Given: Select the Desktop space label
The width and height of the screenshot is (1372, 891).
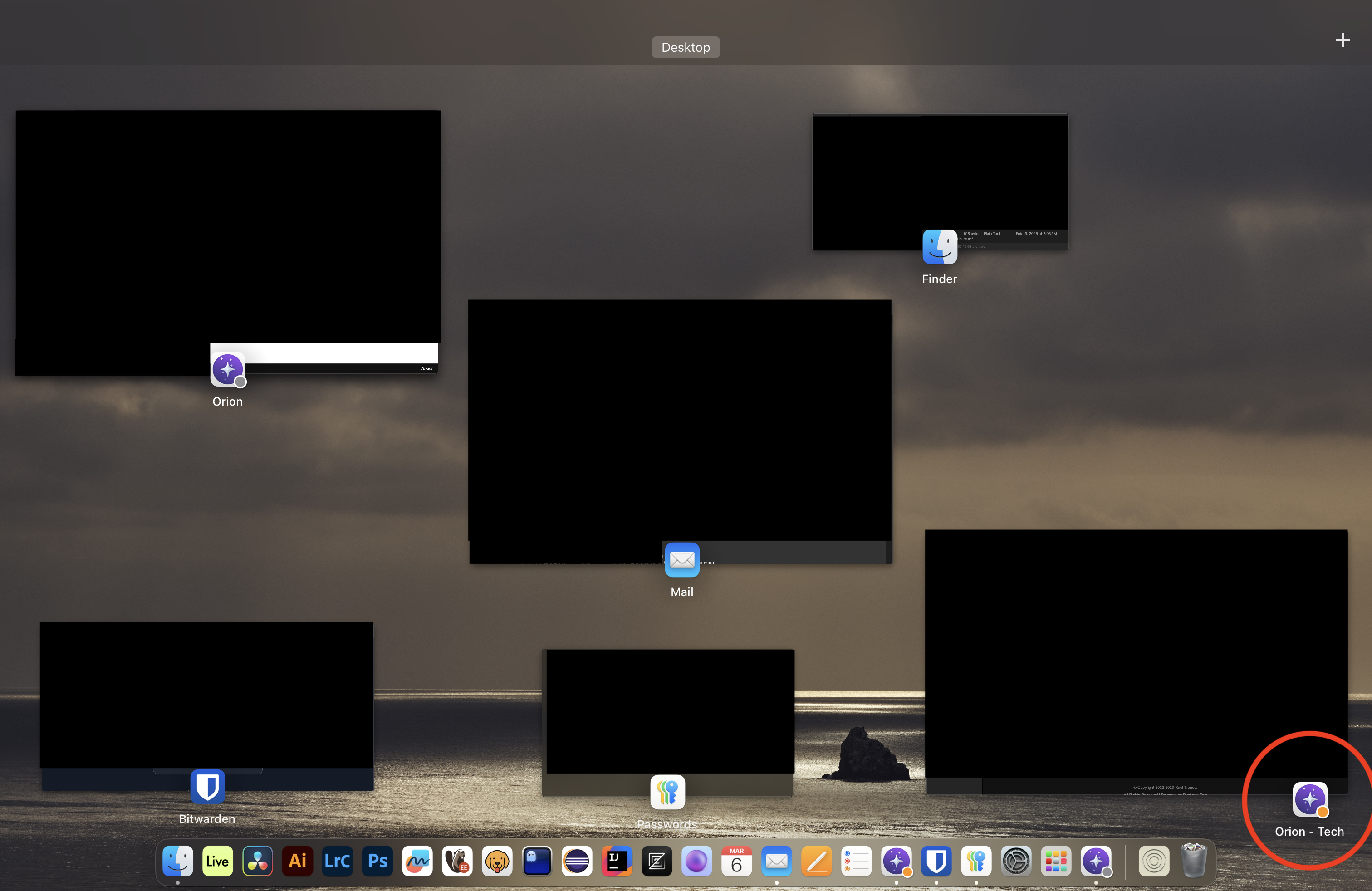Looking at the screenshot, I should click(686, 47).
